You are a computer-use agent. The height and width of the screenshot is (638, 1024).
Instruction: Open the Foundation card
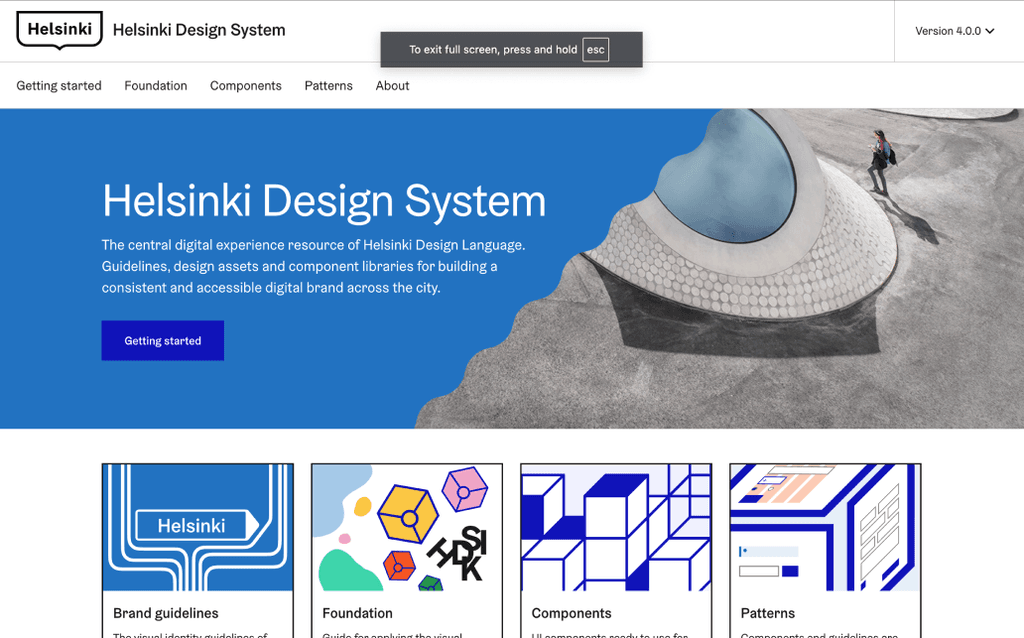355,613
